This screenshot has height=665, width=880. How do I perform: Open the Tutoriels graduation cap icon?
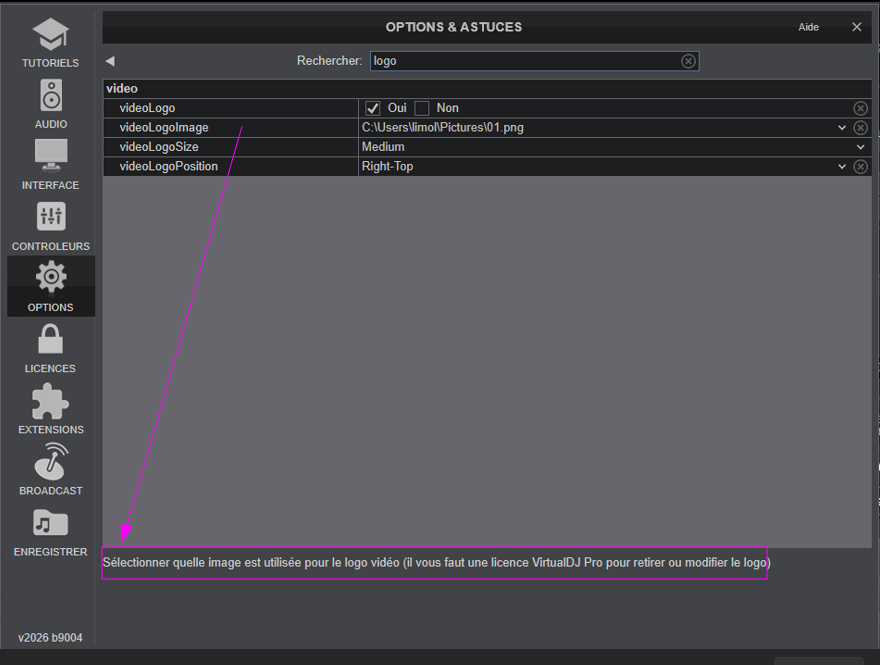[50, 36]
